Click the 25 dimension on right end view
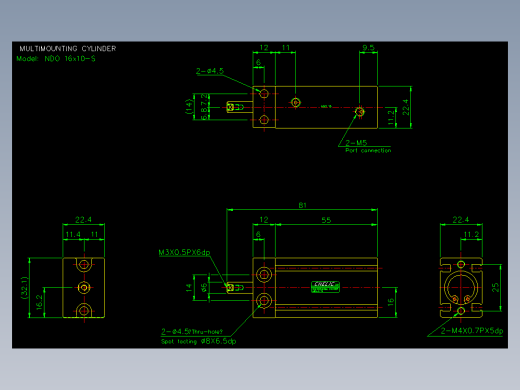Screen dimensions: 520x390 495,287
